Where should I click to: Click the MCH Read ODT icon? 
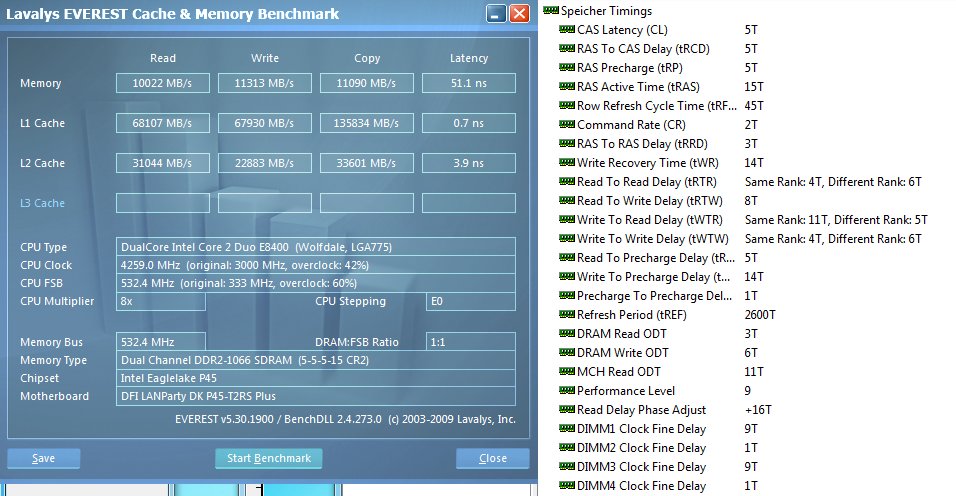(x=567, y=371)
